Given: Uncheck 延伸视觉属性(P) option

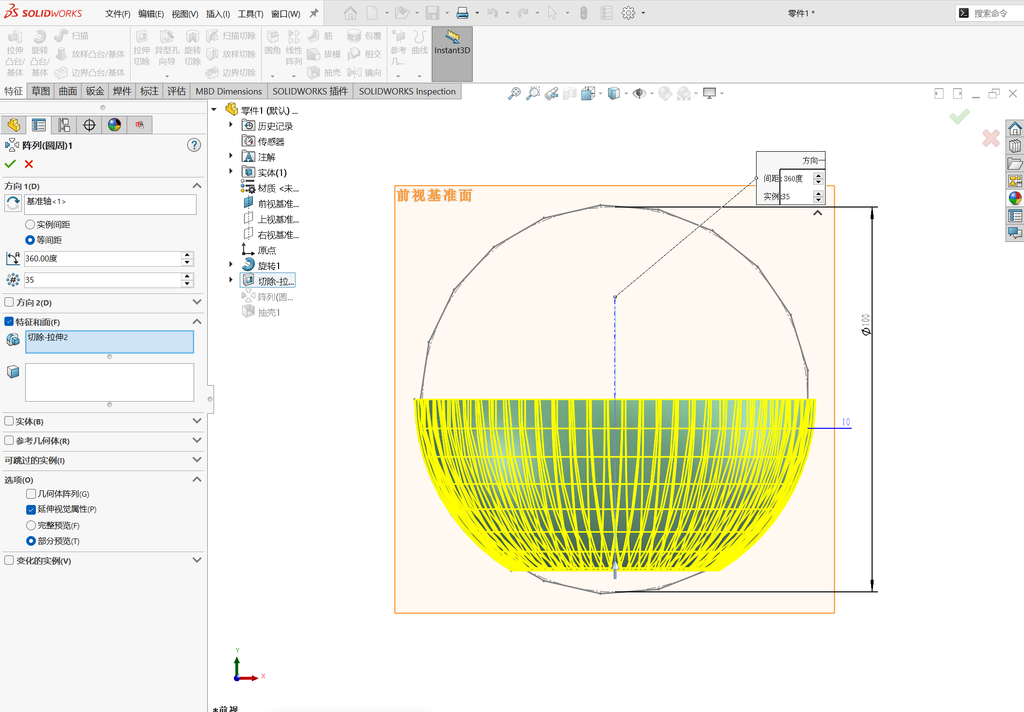Looking at the screenshot, I should coord(31,510).
